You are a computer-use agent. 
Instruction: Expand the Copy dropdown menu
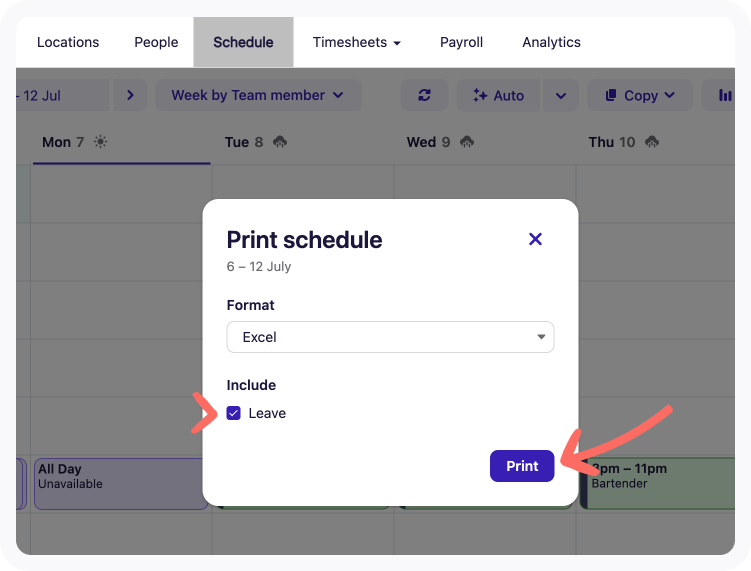(x=640, y=95)
